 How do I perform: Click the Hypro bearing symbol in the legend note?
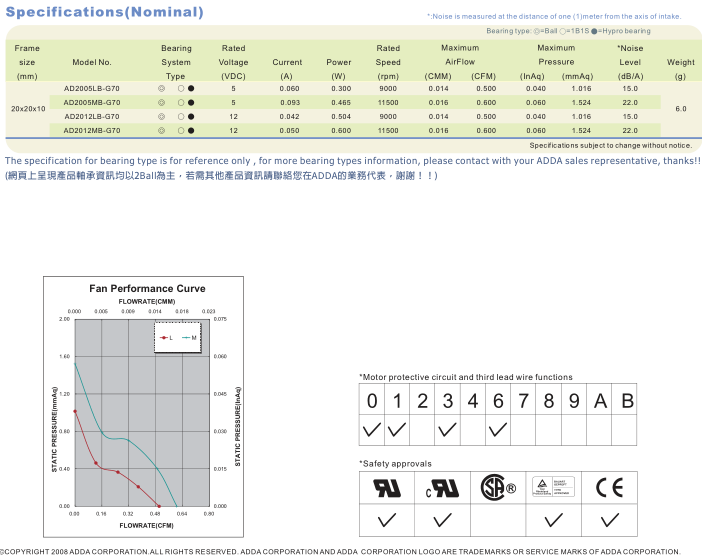pos(594,31)
